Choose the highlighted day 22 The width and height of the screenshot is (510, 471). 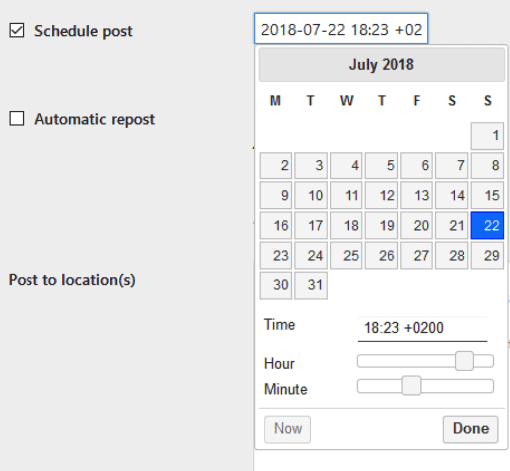pyautogui.click(x=487, y=225)
